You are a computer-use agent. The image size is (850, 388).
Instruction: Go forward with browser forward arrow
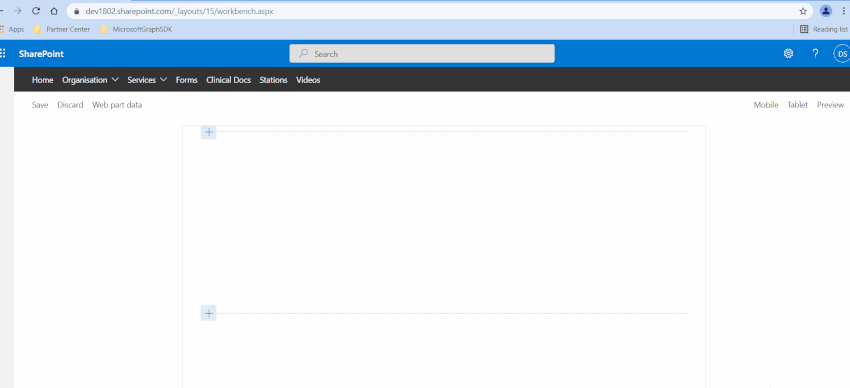18,11
